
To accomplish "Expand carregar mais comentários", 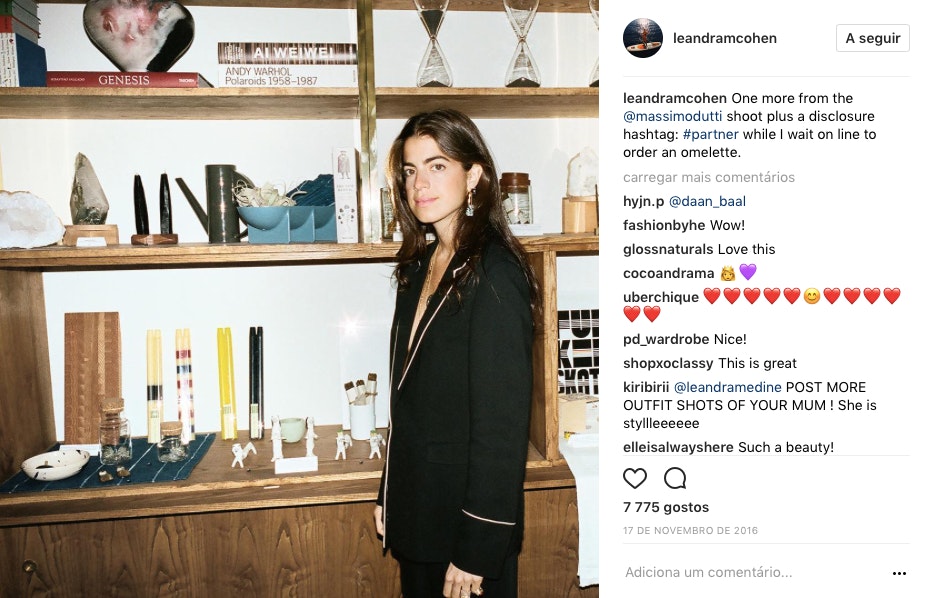I will [x=709, y=177].
